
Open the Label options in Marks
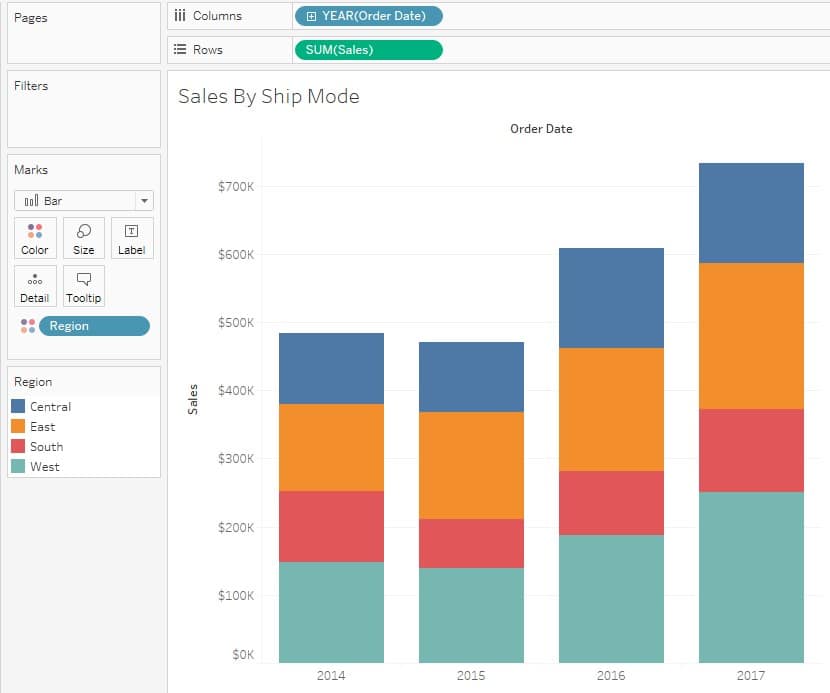pos(131,237)
